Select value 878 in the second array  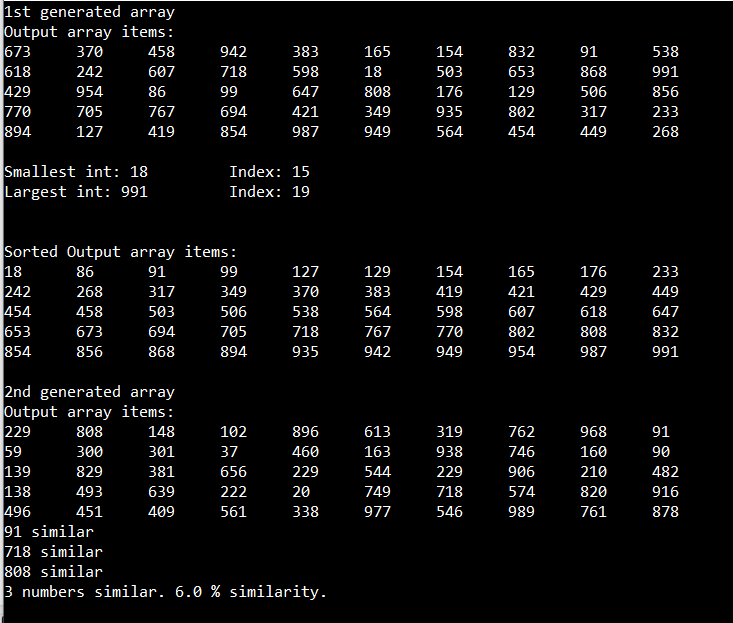pos(665,512)
